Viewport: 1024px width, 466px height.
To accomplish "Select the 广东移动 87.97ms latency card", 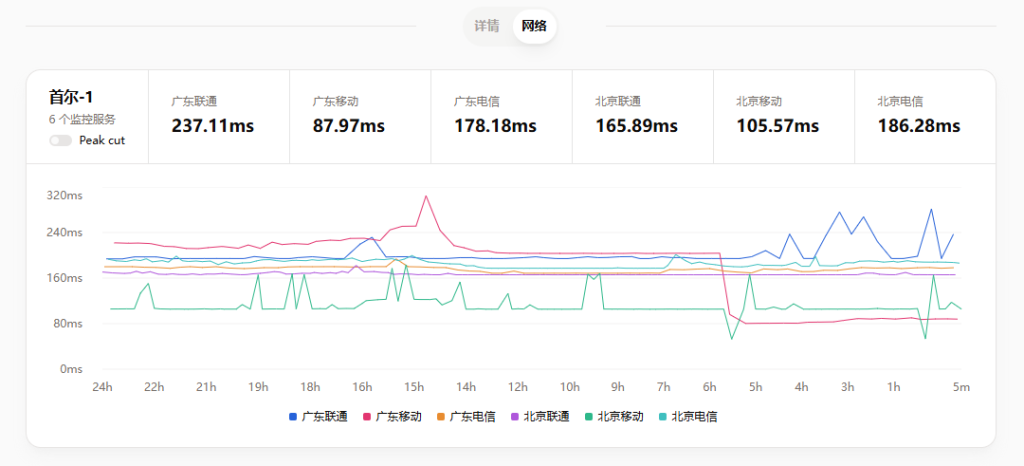I will point(359,116).
